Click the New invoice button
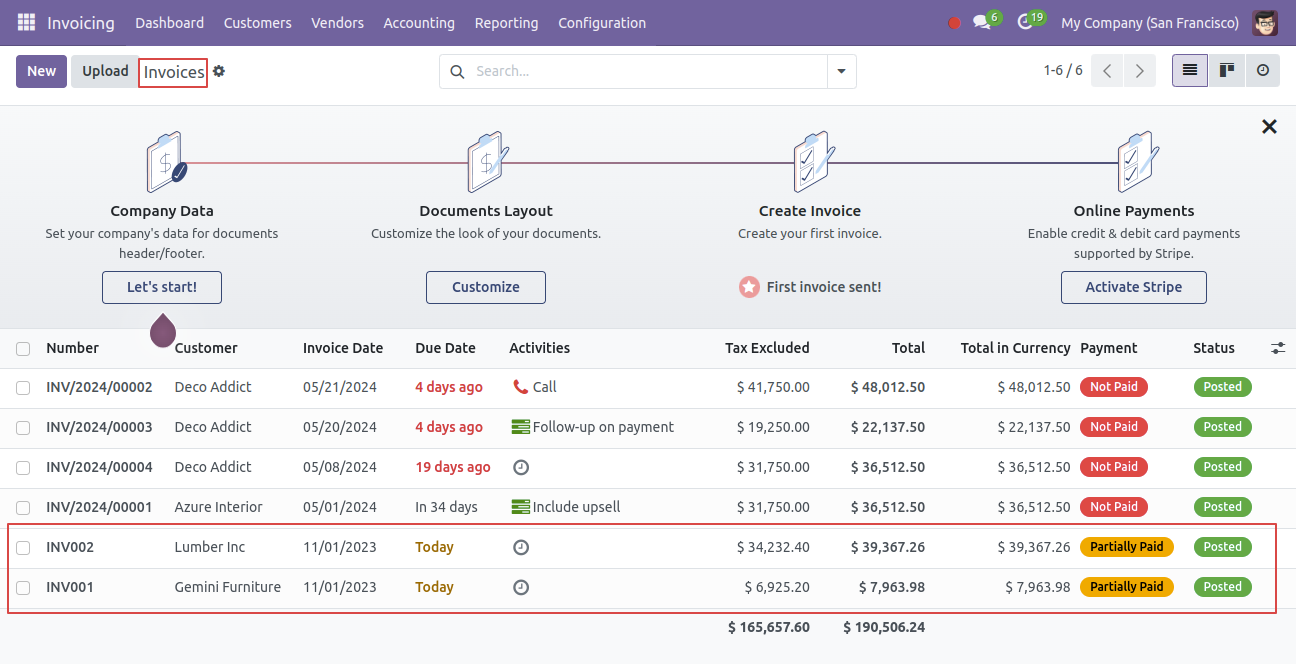 pyautogui.click(x=41, y=71)
